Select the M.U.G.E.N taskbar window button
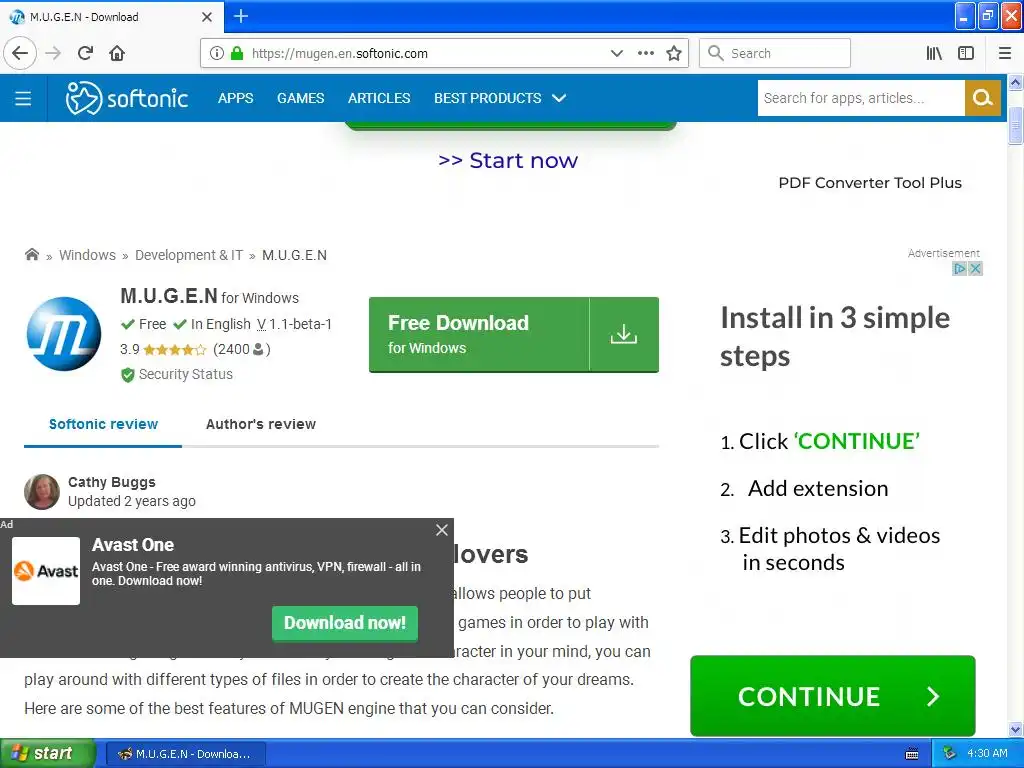Screen dimensions: 1024x768 point(185,754)
